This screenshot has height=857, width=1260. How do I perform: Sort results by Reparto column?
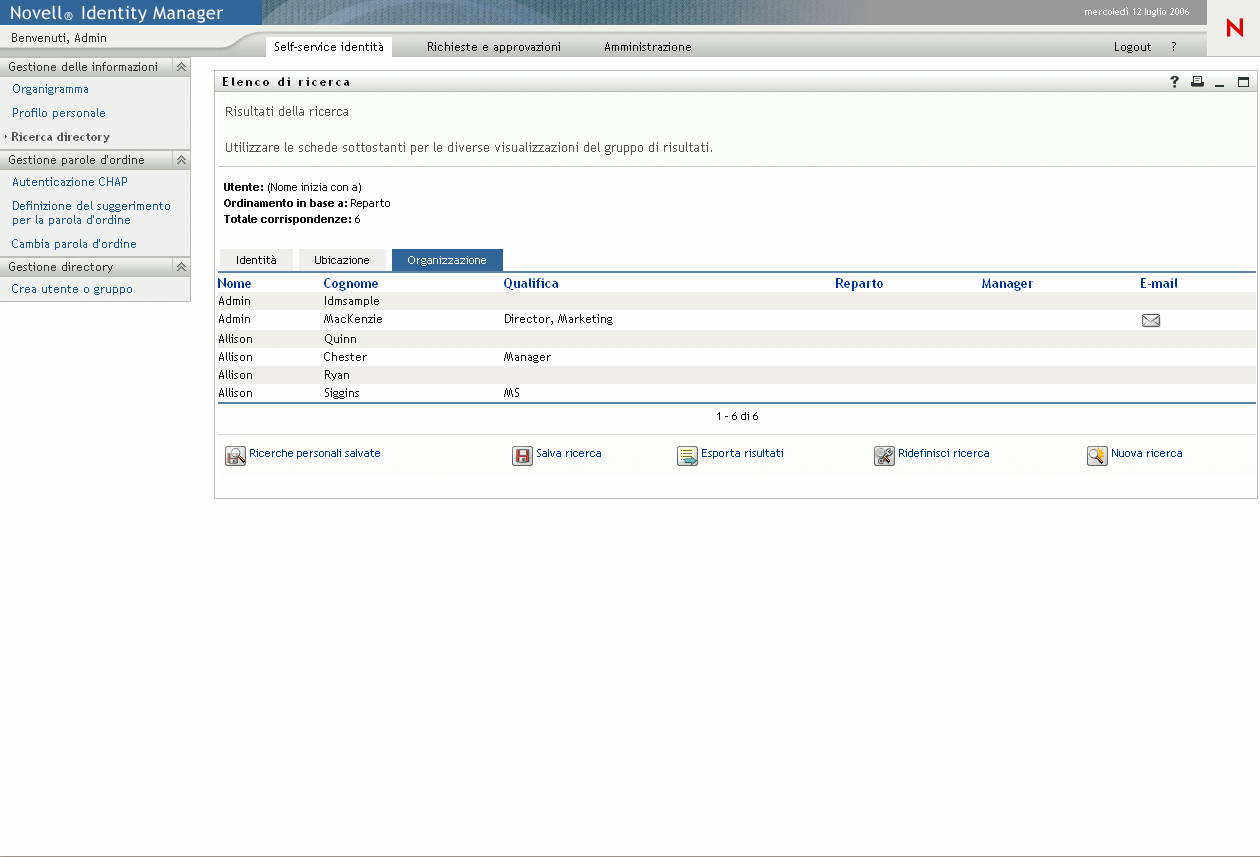859,284
